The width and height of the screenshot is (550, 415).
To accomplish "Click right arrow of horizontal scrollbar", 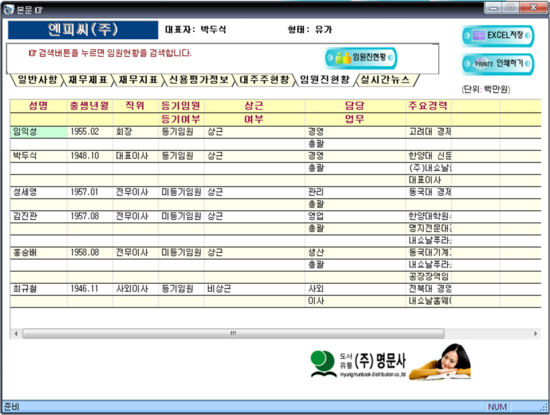I will pyautogui.click(x=535, y=333).
